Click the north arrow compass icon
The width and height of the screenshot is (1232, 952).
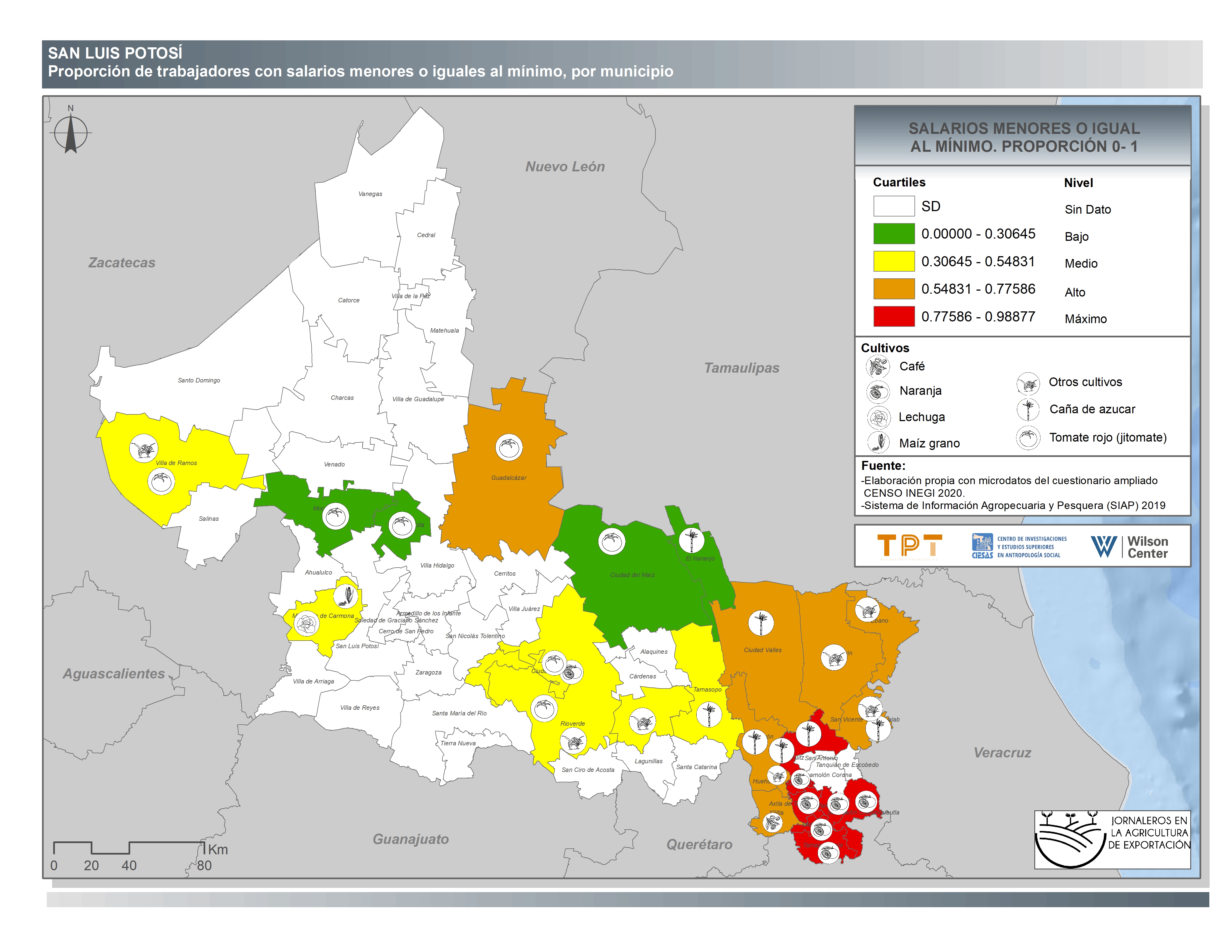(71, 132)
